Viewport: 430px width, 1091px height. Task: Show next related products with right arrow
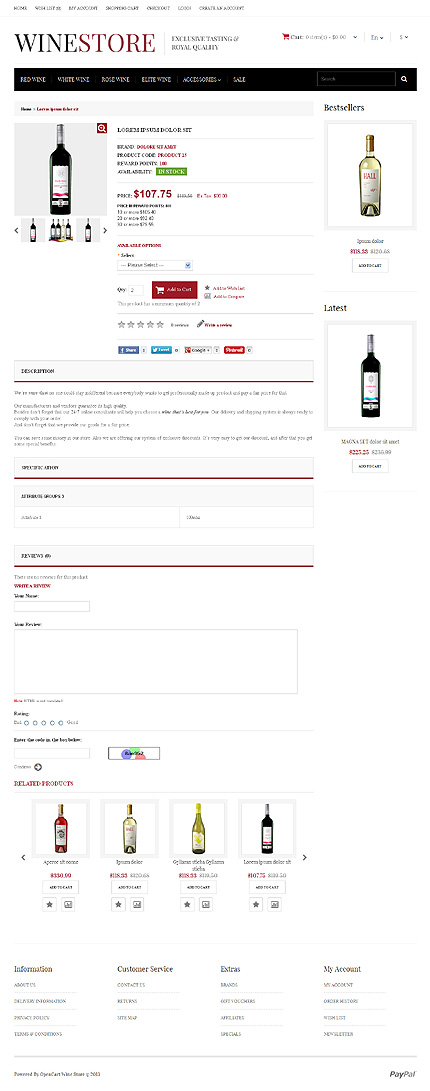pos(304,857)
